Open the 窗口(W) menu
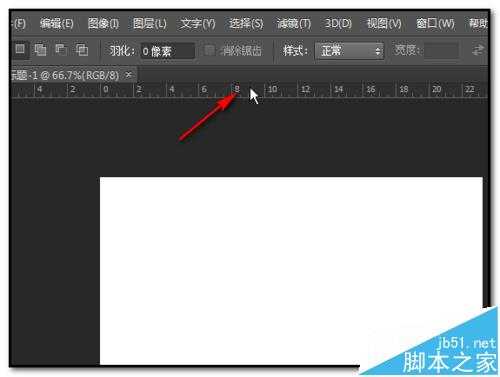The image size is (500, 377). 435,24
